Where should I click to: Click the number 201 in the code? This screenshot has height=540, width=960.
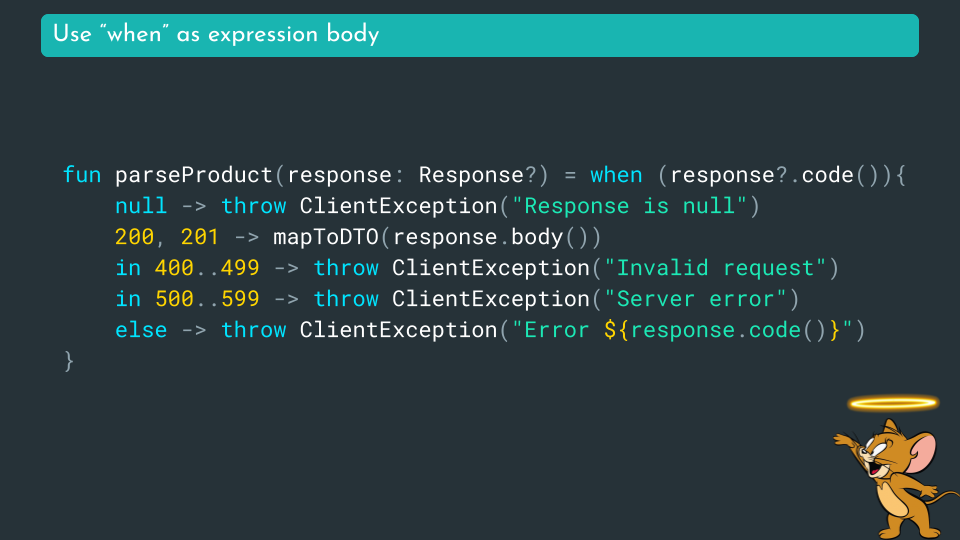[x=200, y=237]
